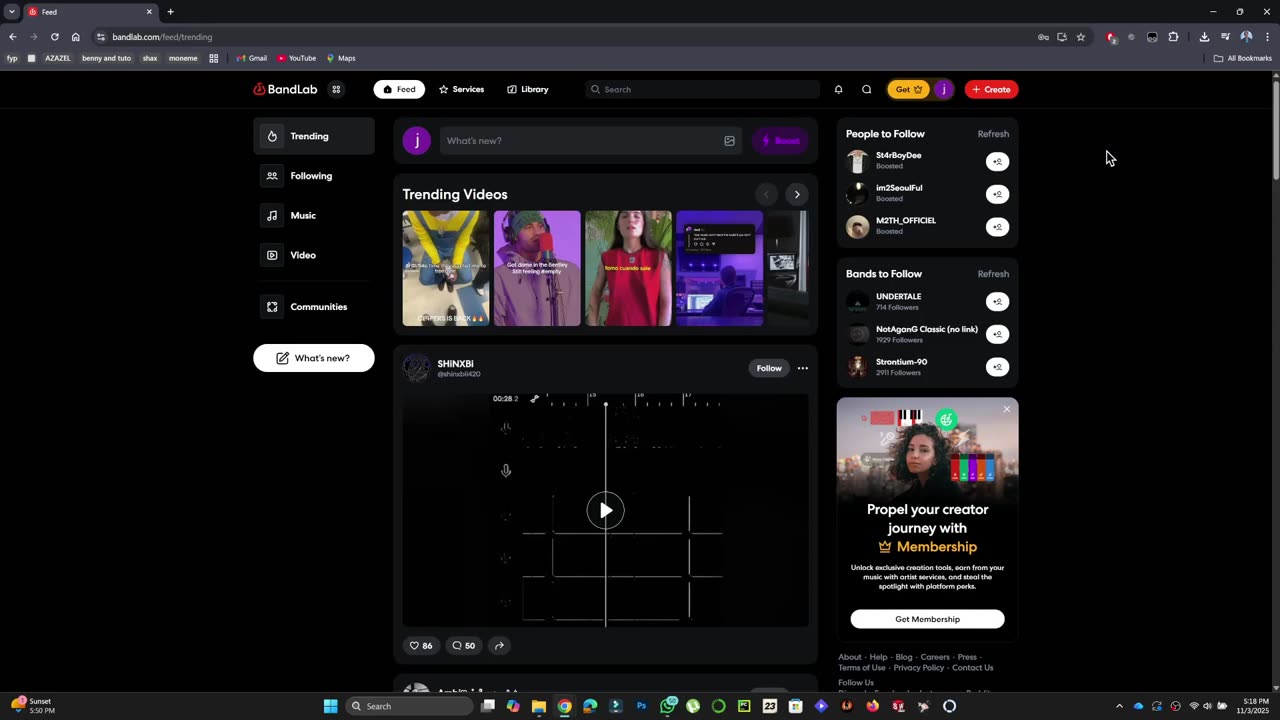This screenshot has height=720, width=1280.
Task: Follow im2SeoulFul with the add icon
Action: pos(997,194)
